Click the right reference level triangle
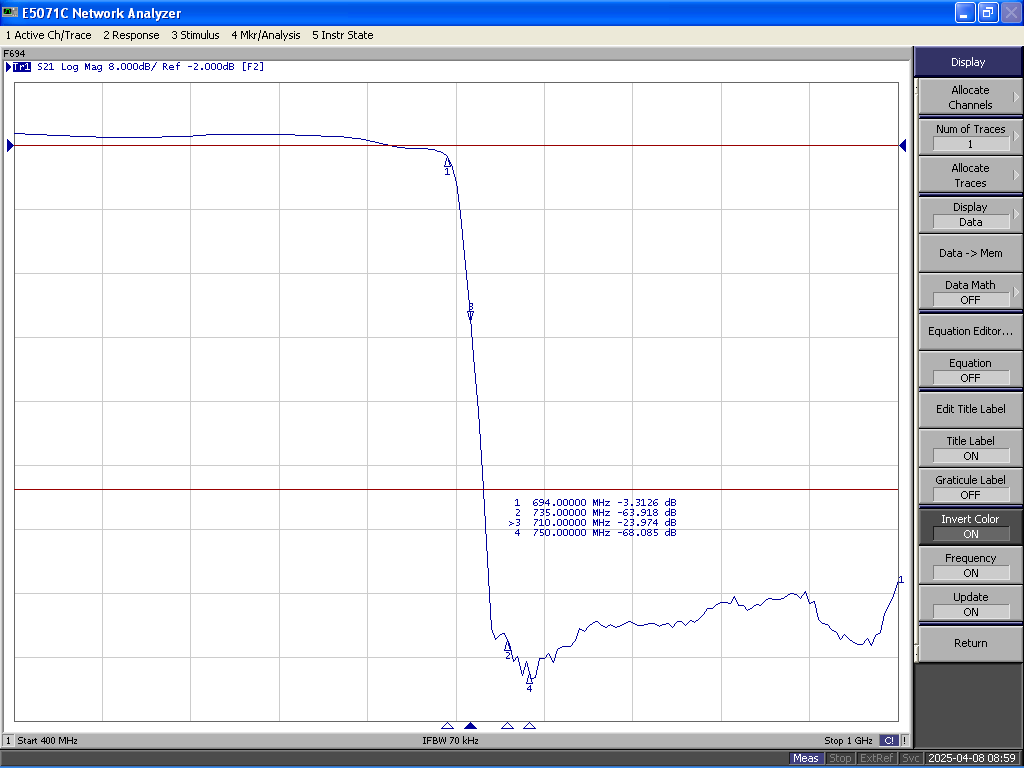1024x768 pixels. tap(903, 146)
